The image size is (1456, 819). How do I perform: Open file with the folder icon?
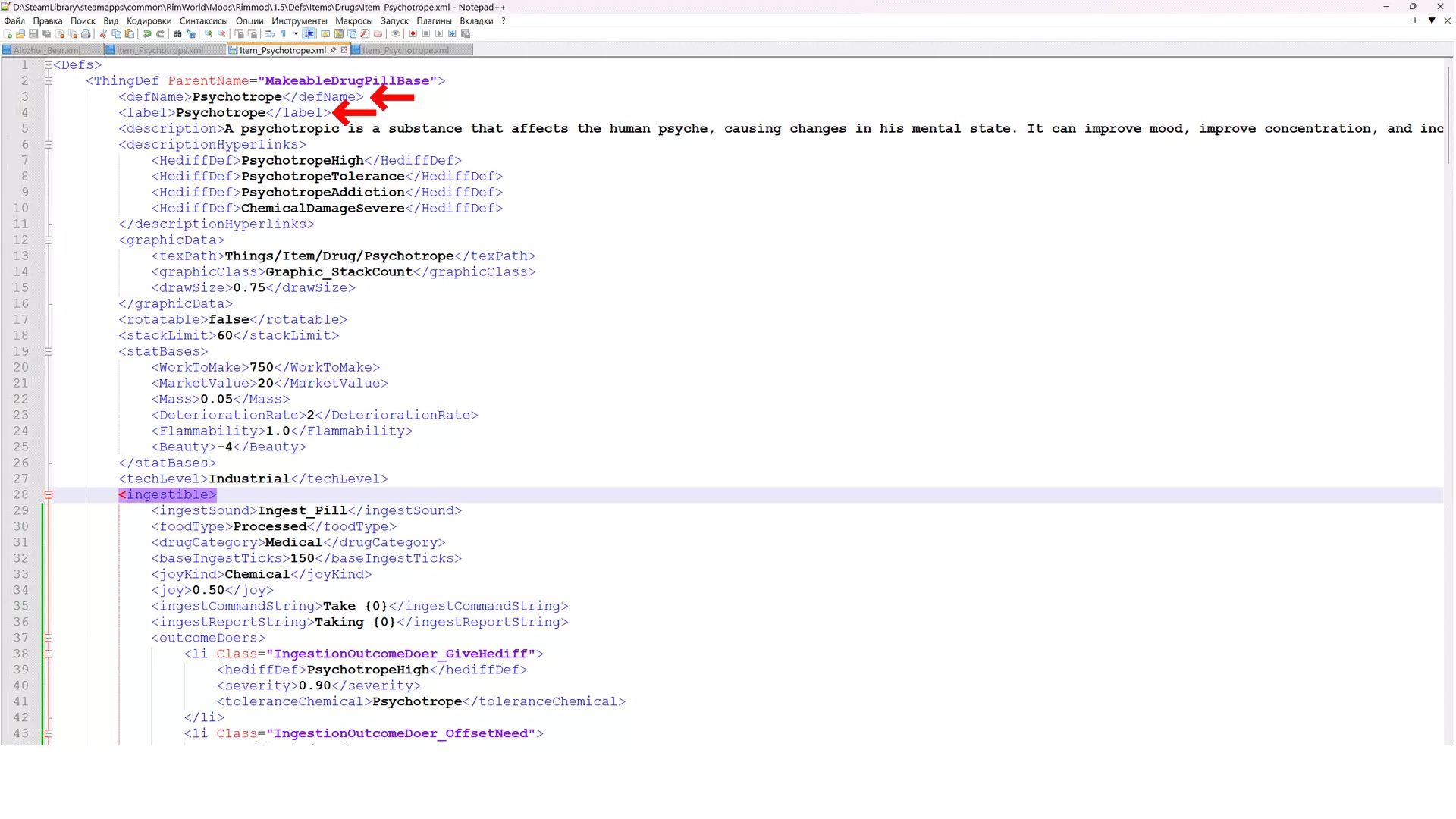[20, 34]
